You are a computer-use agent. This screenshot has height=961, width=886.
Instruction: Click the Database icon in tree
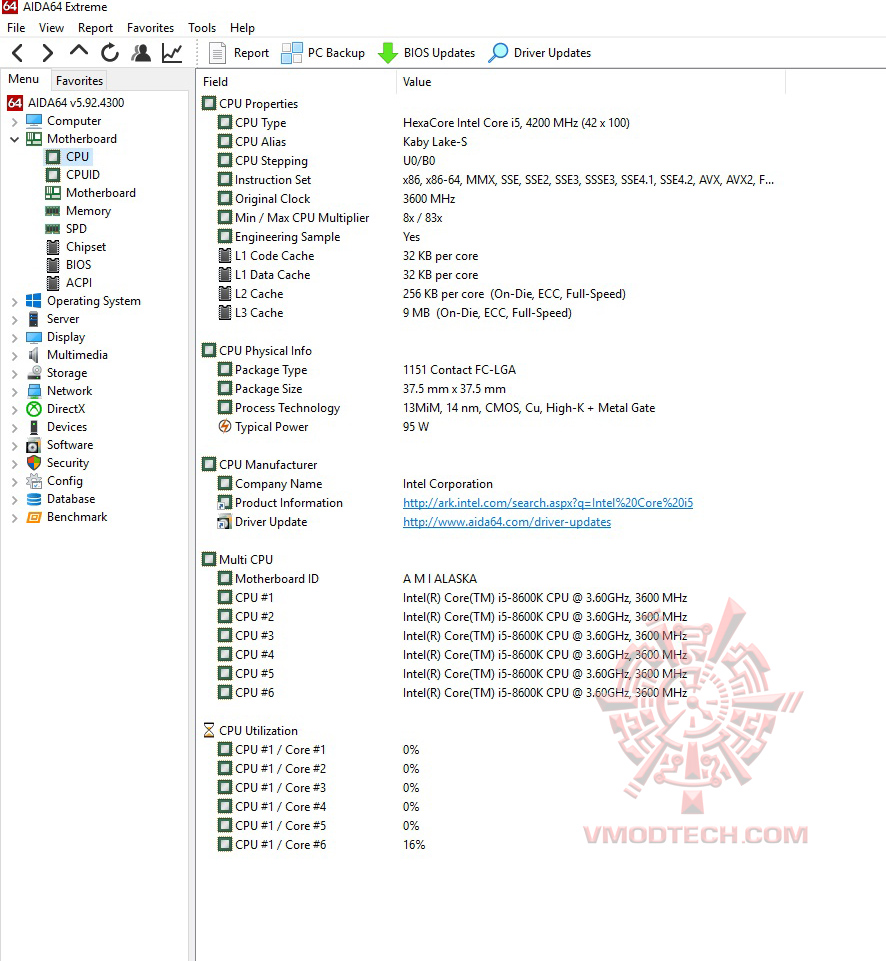click(34, 499)
